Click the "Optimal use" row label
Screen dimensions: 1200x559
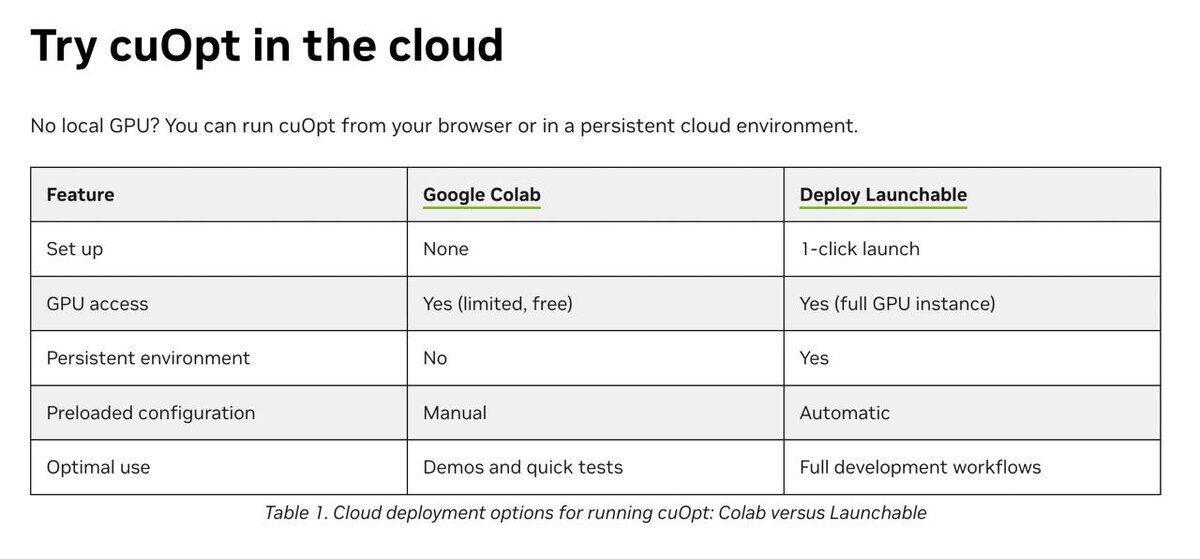(98, 467)
